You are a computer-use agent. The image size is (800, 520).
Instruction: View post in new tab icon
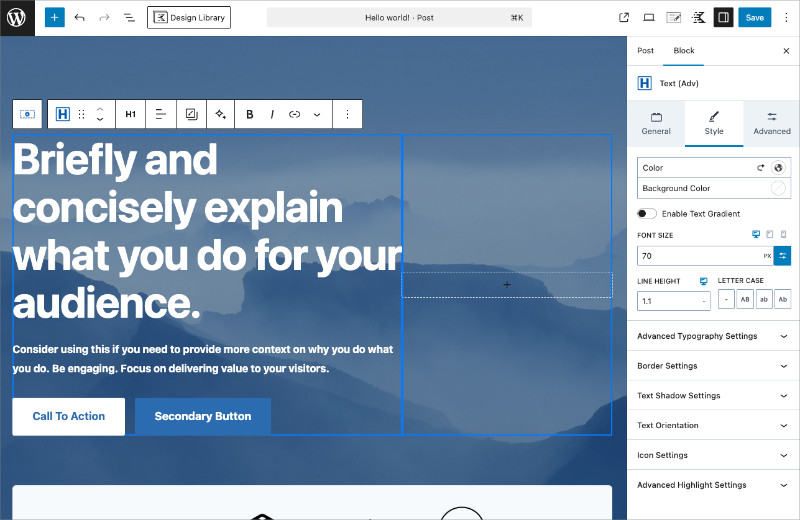624,17
